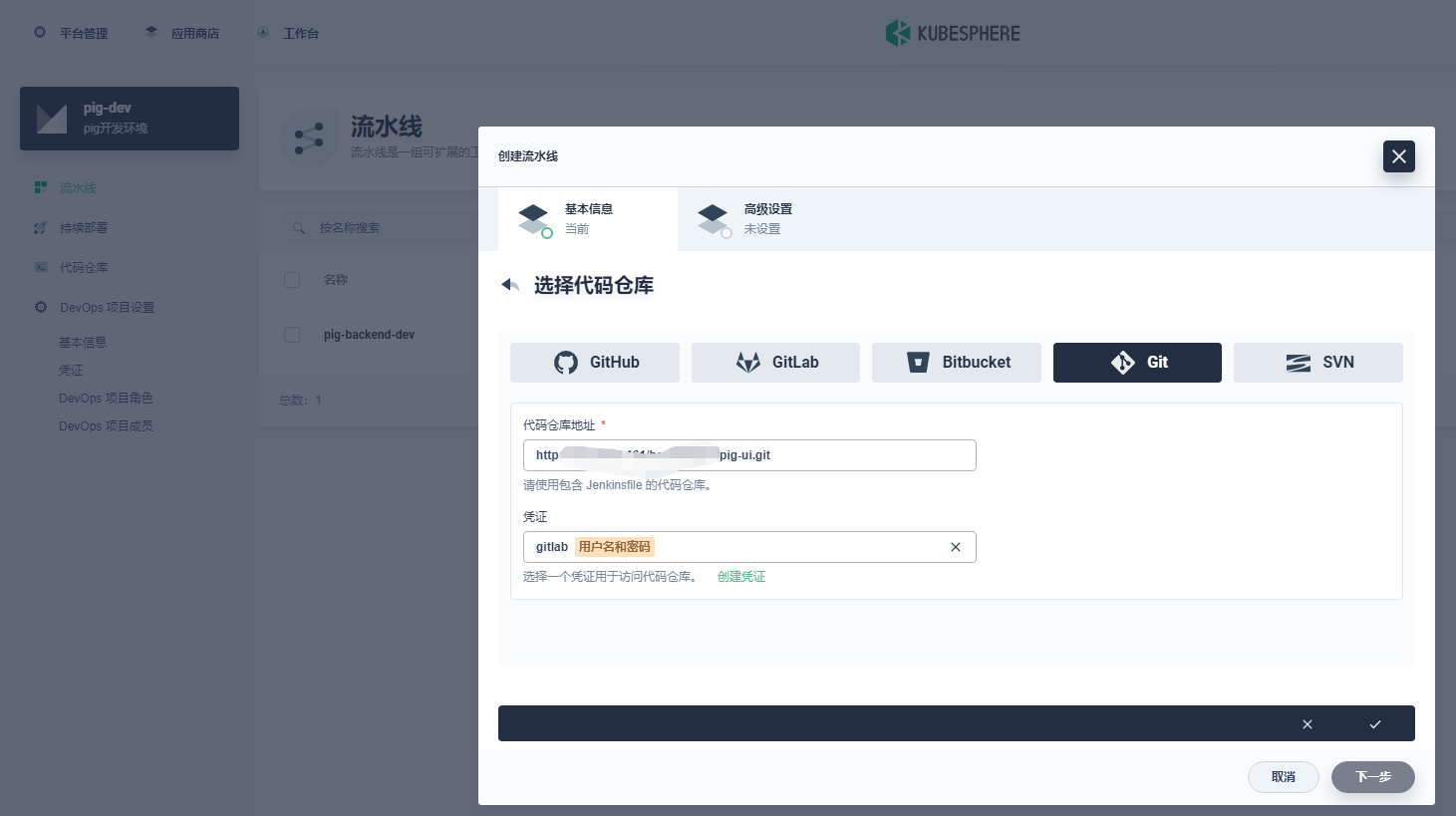This screenshot has height=816, width=1456.
Task: Select the Git repository tab
Action: 1137,363
